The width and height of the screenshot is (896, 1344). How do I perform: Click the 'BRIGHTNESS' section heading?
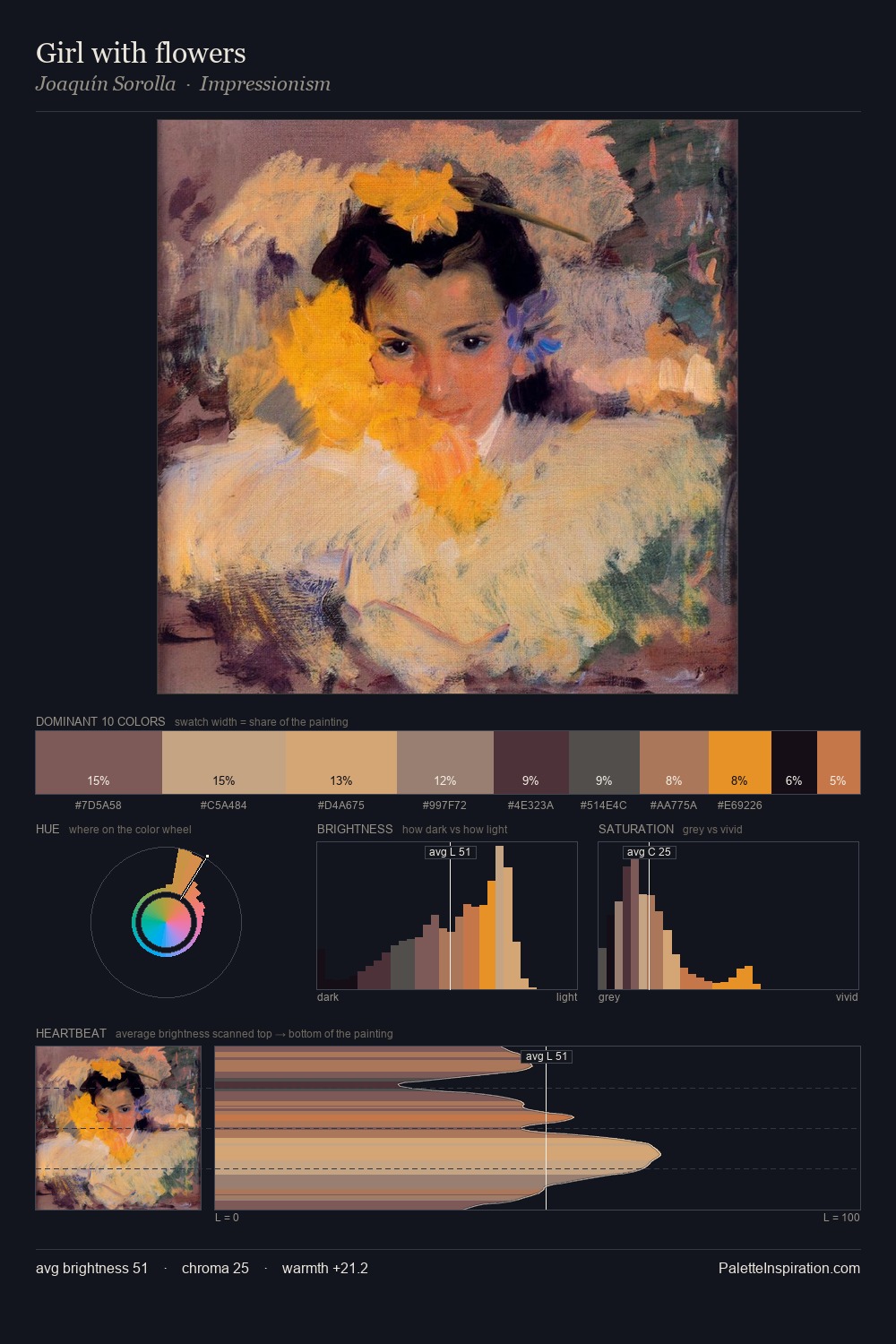tap(355, 829)
